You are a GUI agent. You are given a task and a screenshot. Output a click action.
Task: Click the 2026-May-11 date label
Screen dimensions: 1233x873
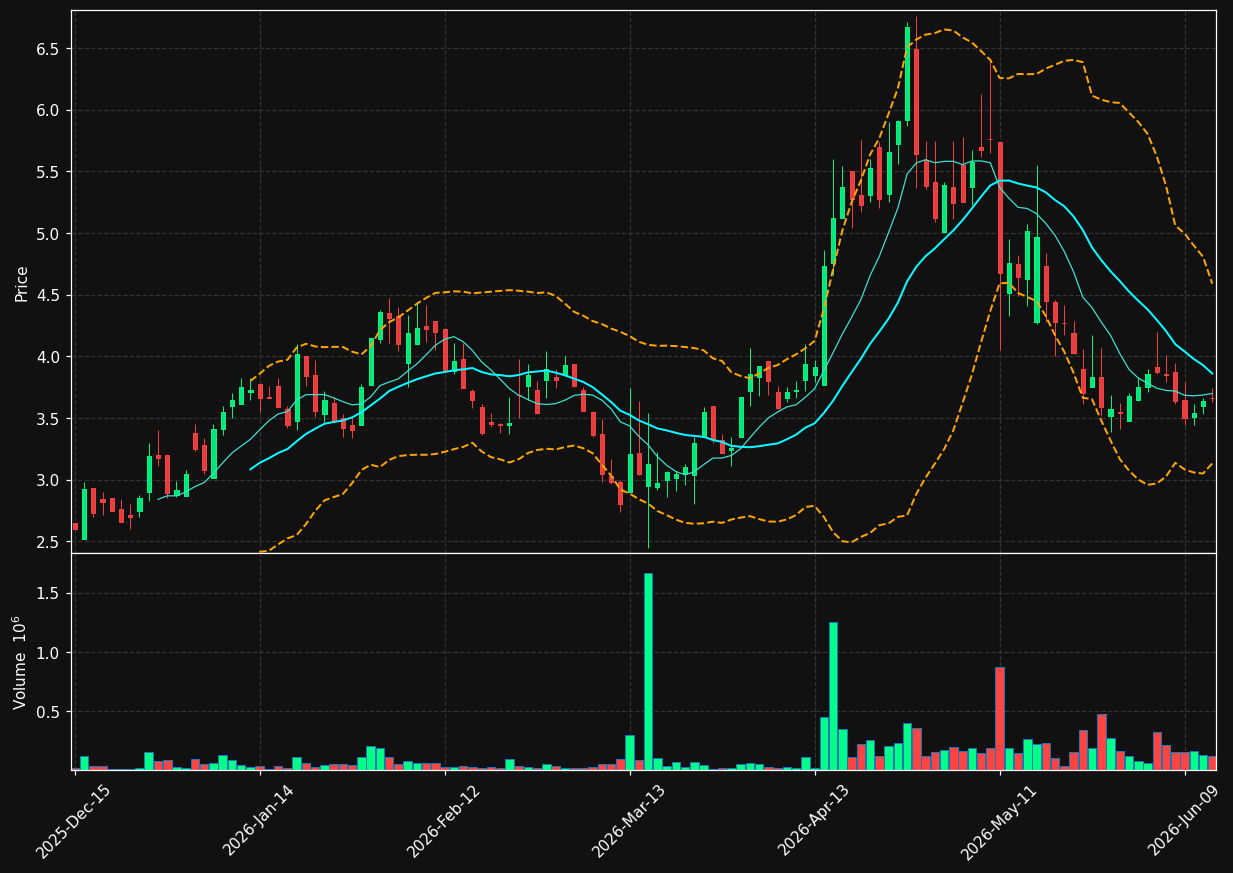coord(1000,821)
